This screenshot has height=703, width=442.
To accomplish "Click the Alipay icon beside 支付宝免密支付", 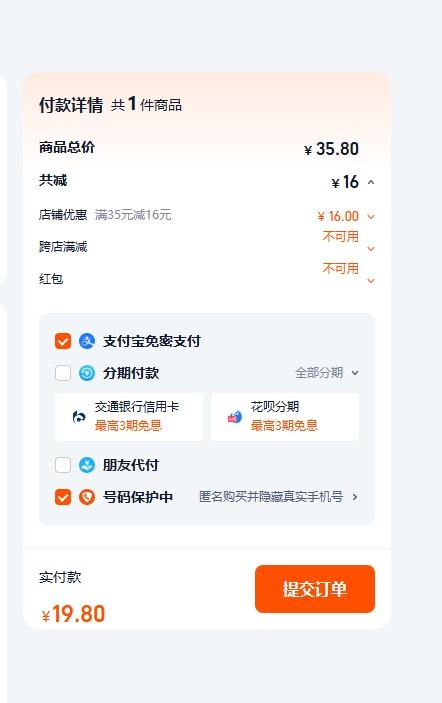I will pyautogui.click(x=87, y=341).
